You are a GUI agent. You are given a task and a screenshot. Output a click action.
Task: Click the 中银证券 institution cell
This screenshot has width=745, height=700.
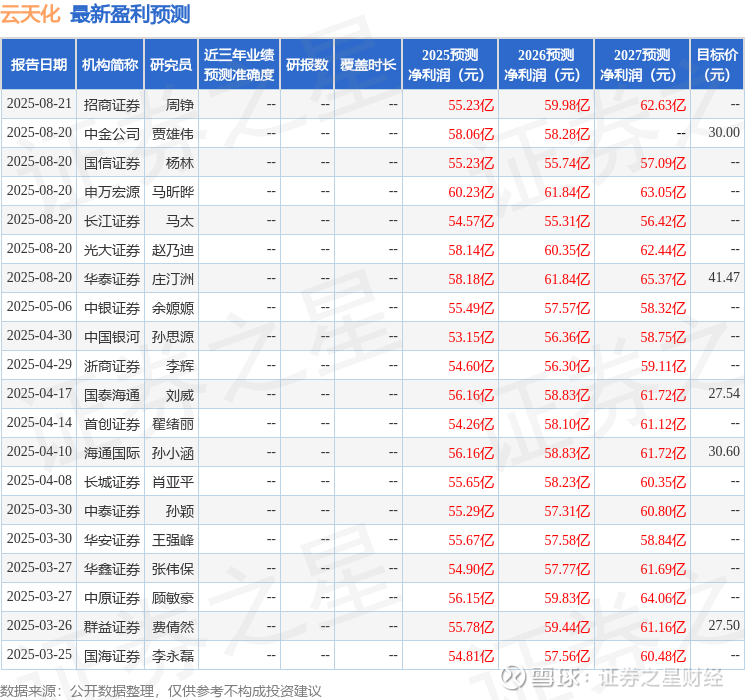click(112, 307)
